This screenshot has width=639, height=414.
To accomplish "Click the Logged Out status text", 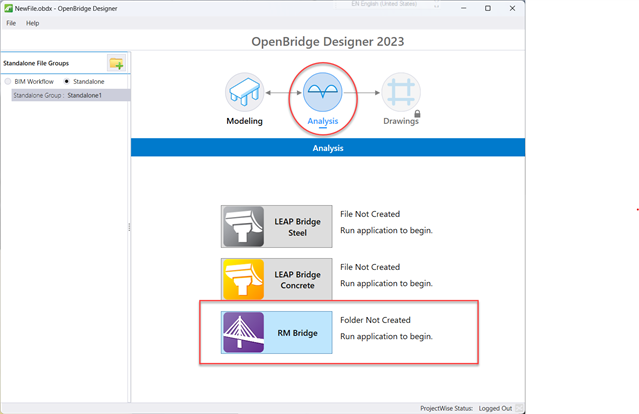I will pos(495,408).
